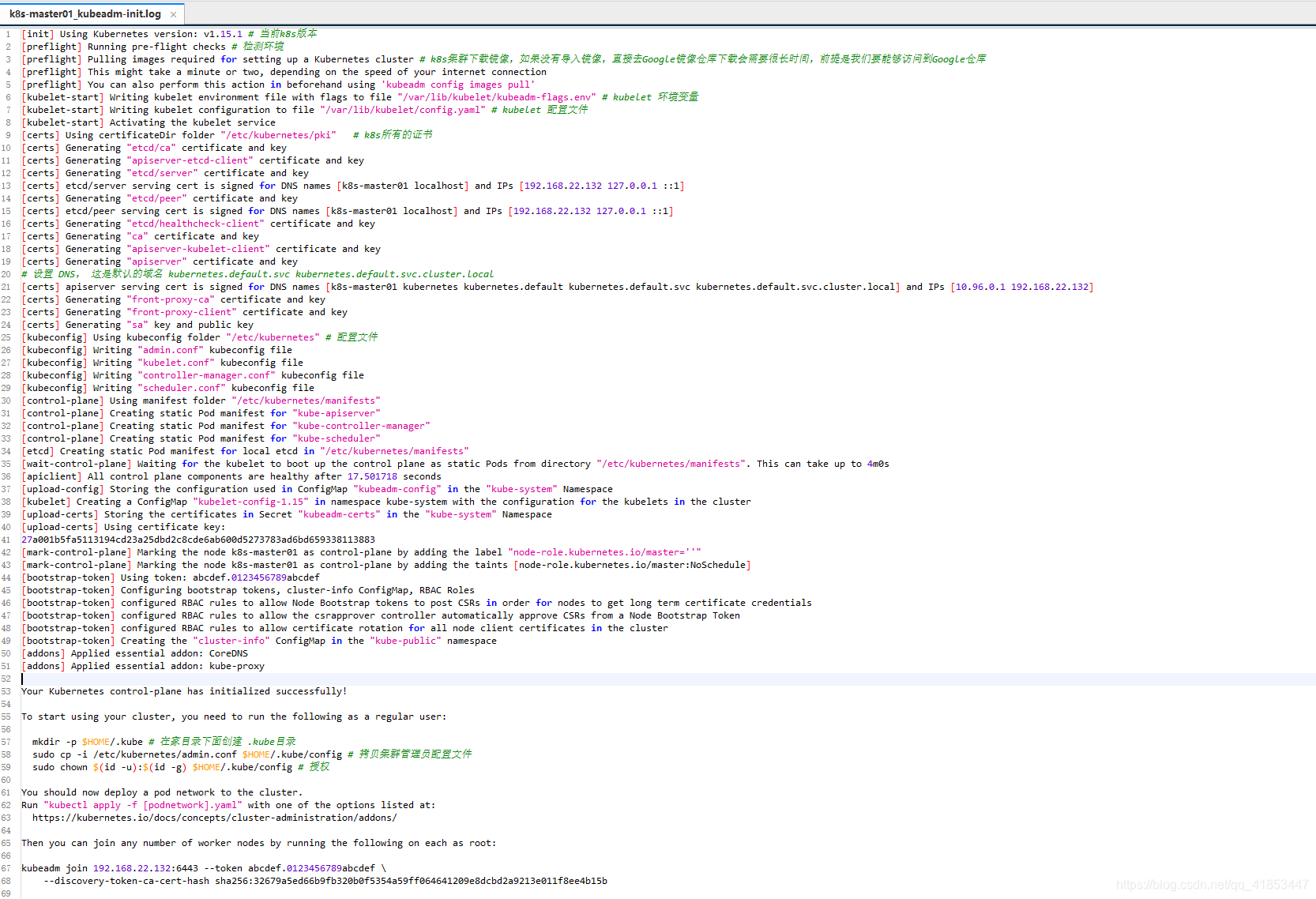Click 'kubeadm config images pull' command text
Viewport: 1316px width, 899px height.
(x=458, y=85)
